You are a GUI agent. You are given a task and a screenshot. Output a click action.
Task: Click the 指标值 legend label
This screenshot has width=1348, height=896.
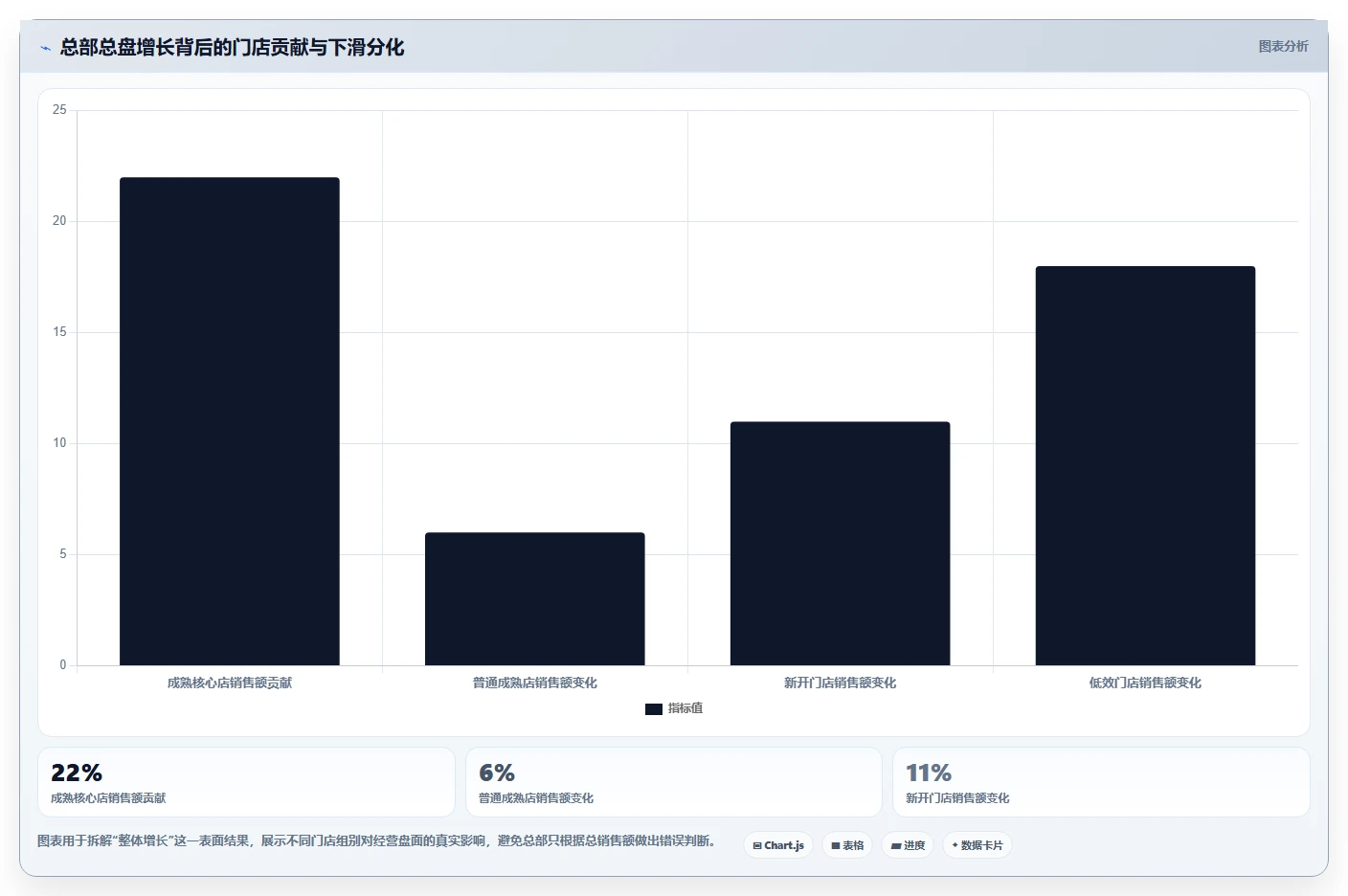685,708
